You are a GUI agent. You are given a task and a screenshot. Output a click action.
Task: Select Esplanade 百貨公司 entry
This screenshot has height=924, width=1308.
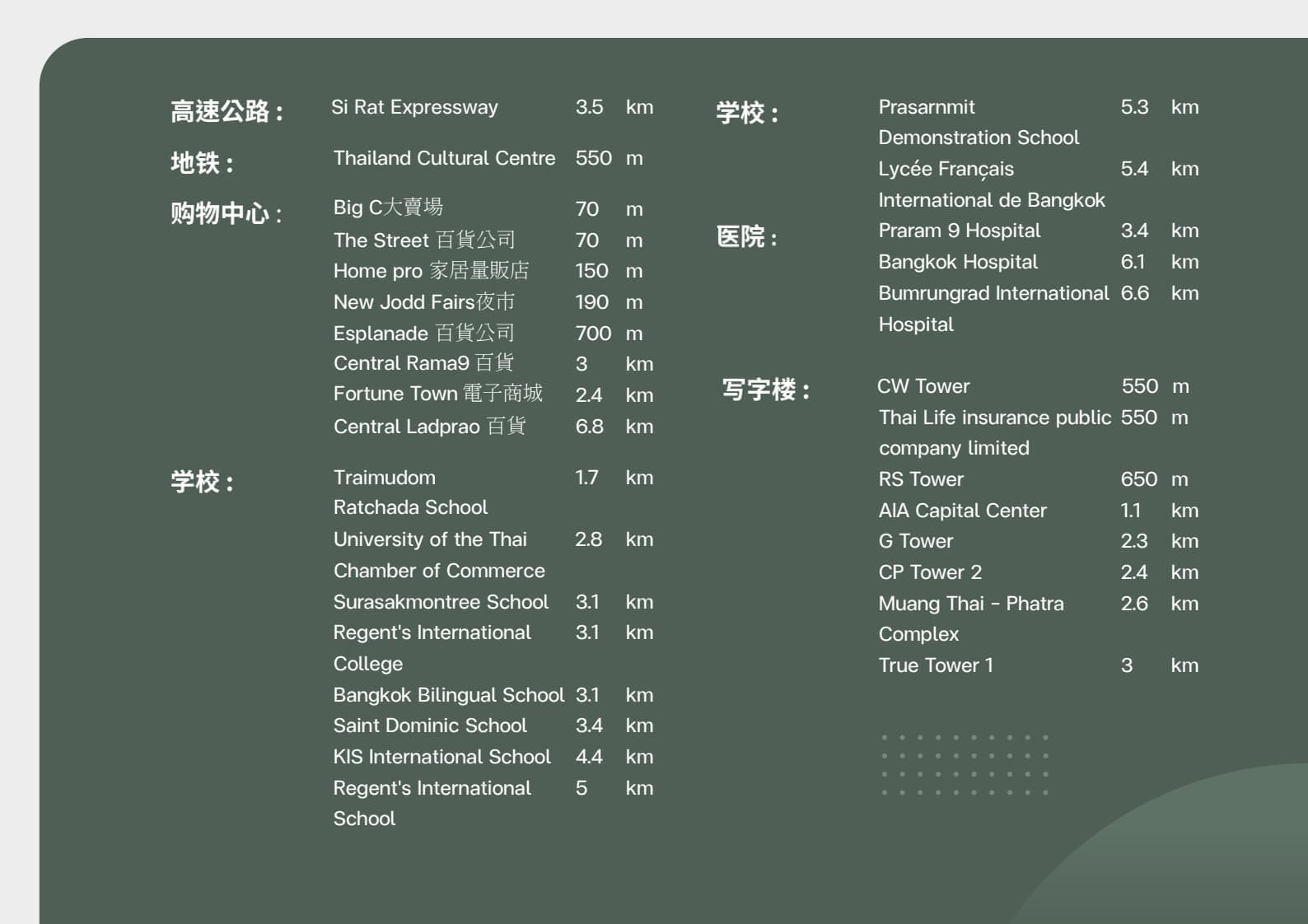point(424,333)
